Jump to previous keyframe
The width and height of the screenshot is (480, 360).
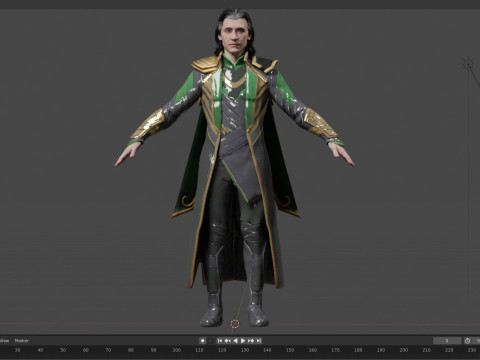coord(228,341)
